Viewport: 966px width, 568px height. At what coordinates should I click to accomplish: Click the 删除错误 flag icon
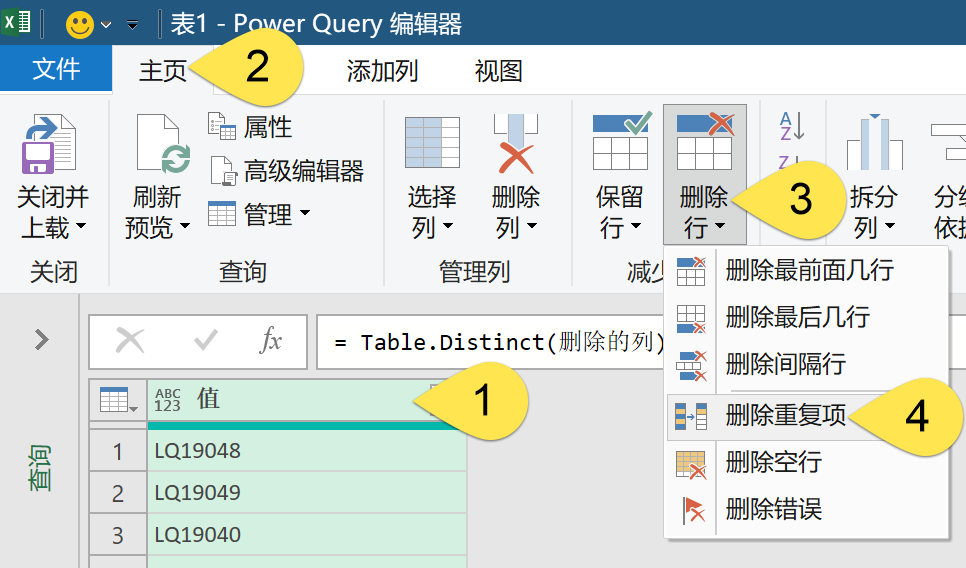(694, 510)
